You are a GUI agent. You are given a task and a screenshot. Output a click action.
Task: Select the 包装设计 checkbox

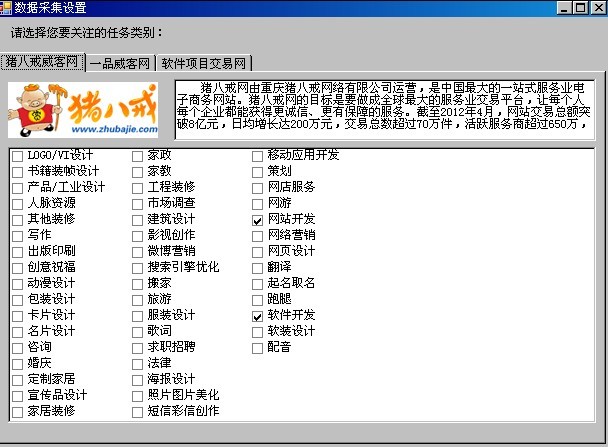[x=17, y=300]
